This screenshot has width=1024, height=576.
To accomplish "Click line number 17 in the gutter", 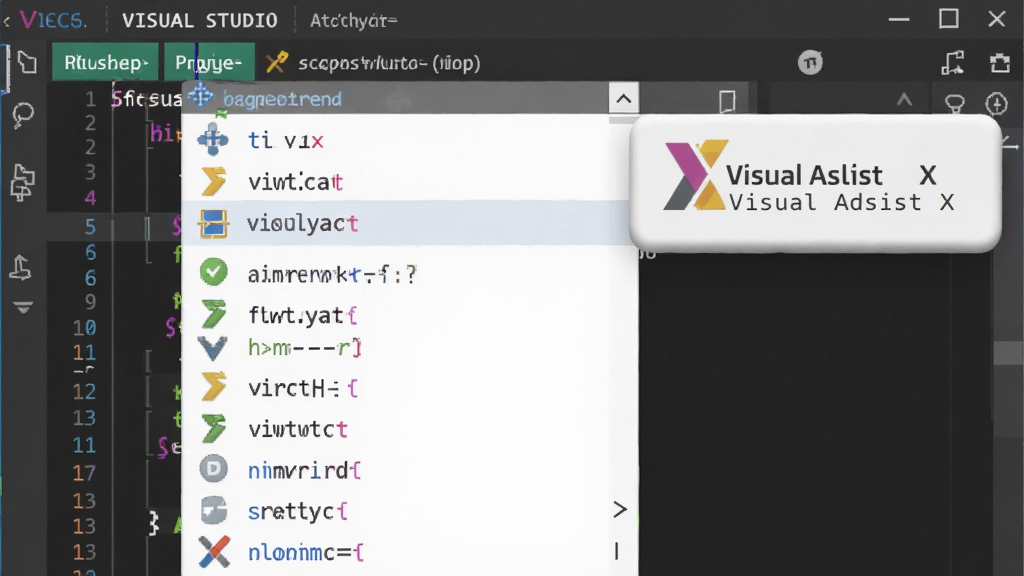I will tap(84, 473).
